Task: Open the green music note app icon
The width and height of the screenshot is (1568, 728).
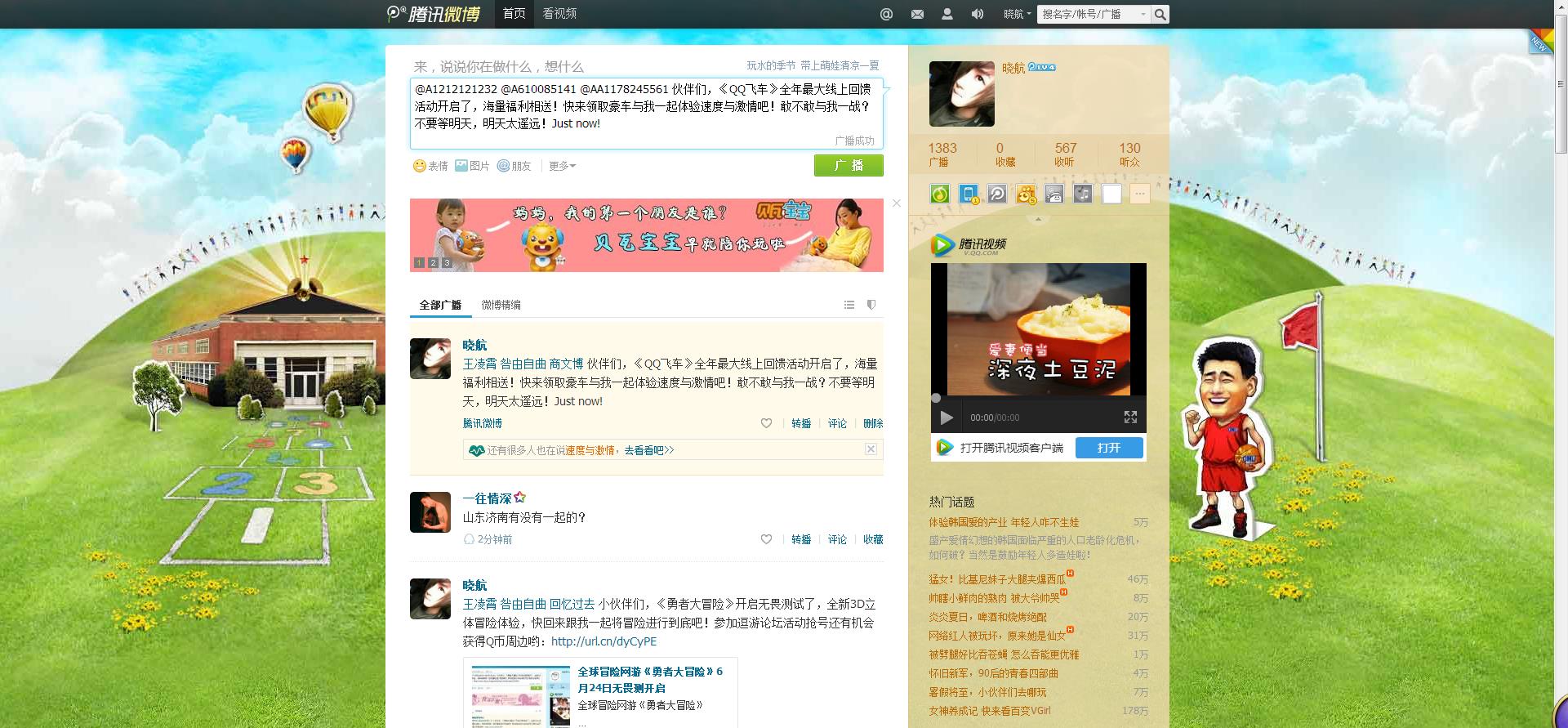Action: 940,194
